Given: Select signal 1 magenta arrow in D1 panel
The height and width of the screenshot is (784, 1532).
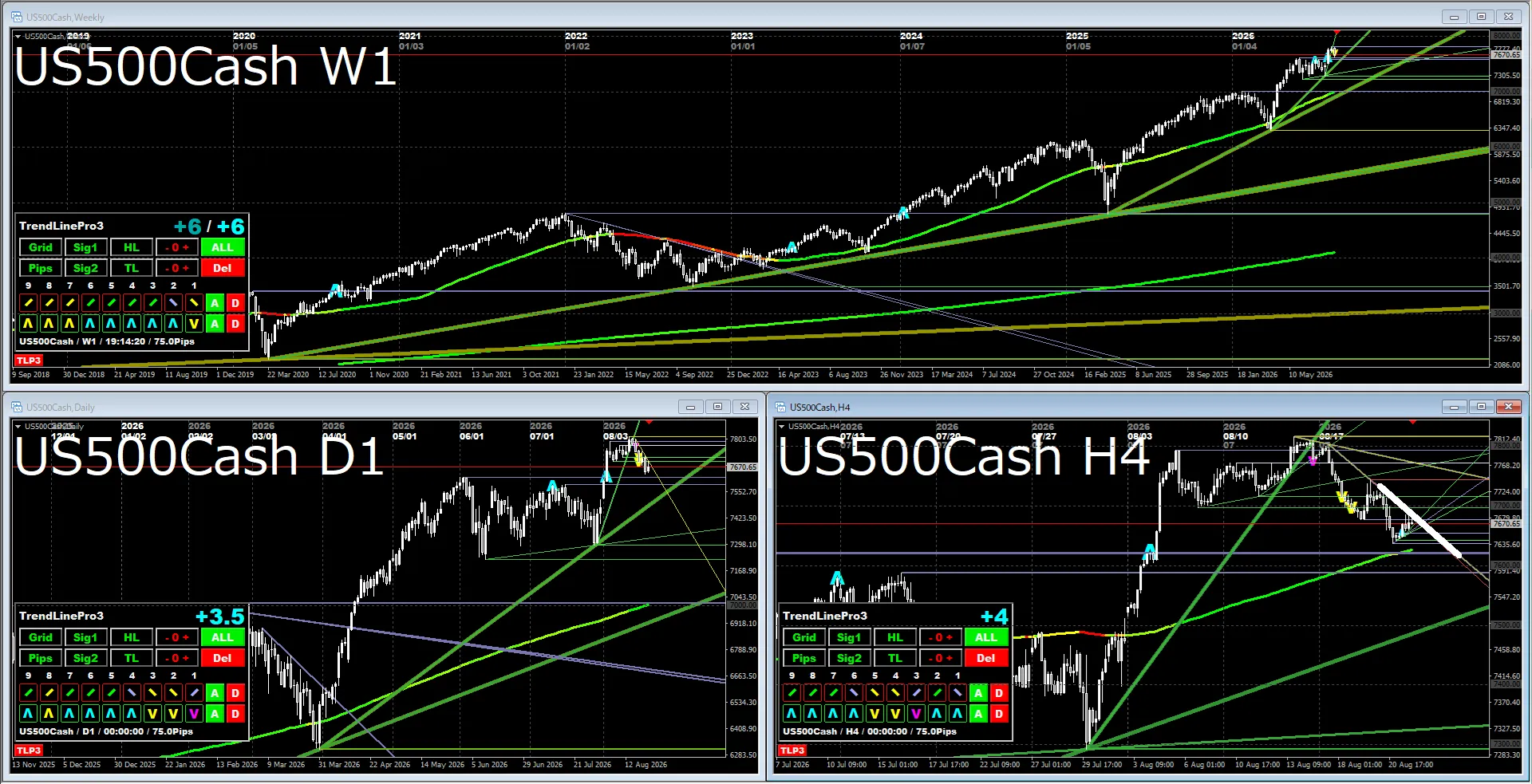Looking at the screenshot, I should (194, 714).
